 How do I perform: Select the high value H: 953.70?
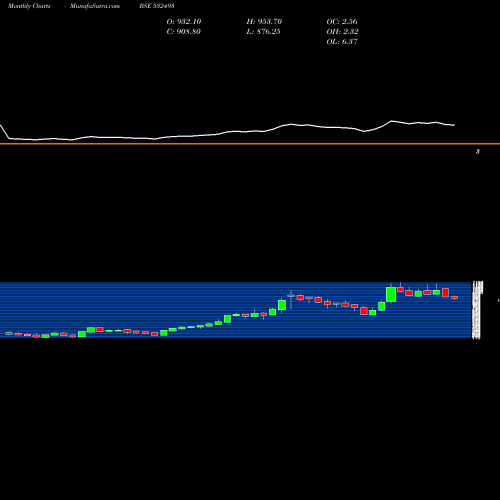click(264, 21)
